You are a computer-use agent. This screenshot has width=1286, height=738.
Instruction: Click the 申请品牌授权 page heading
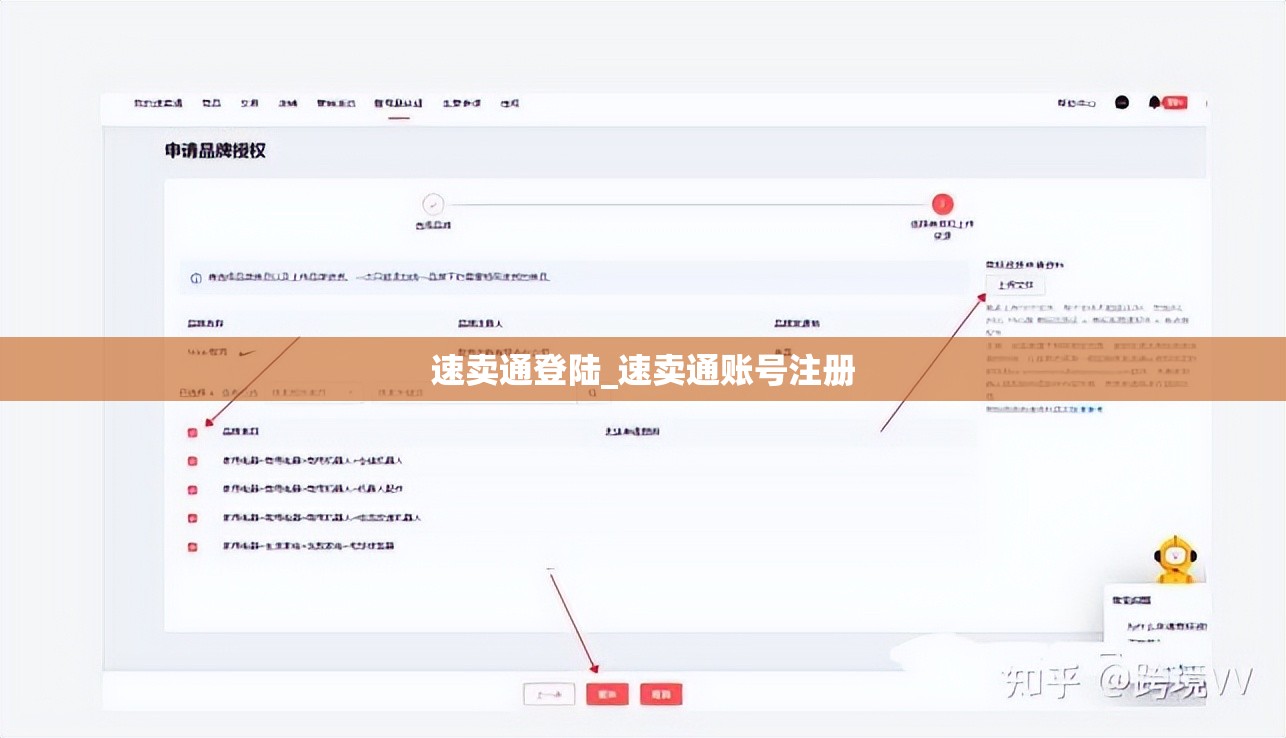click(x=215, y=151)
